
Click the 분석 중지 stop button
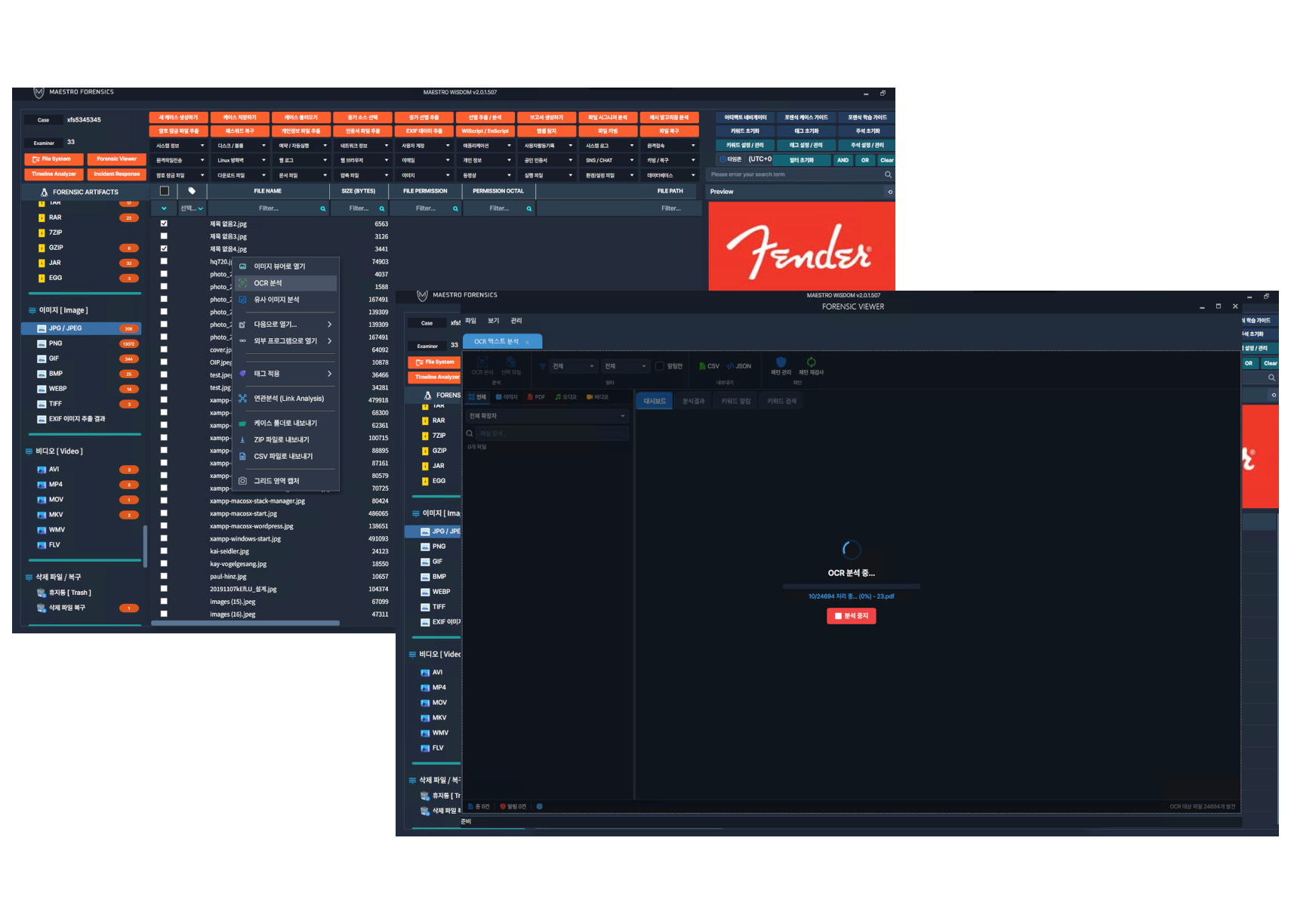click(x=851, y=616)
